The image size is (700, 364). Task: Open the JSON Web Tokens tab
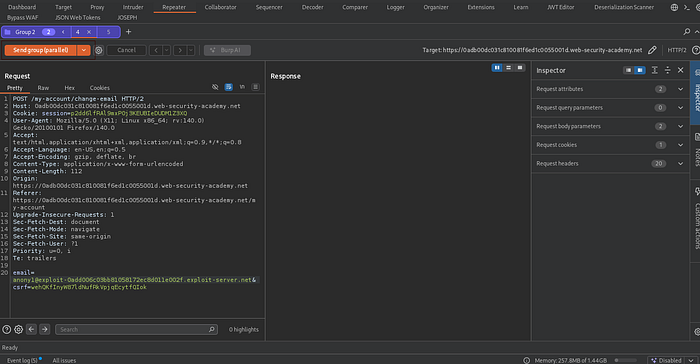click(78, 17)
